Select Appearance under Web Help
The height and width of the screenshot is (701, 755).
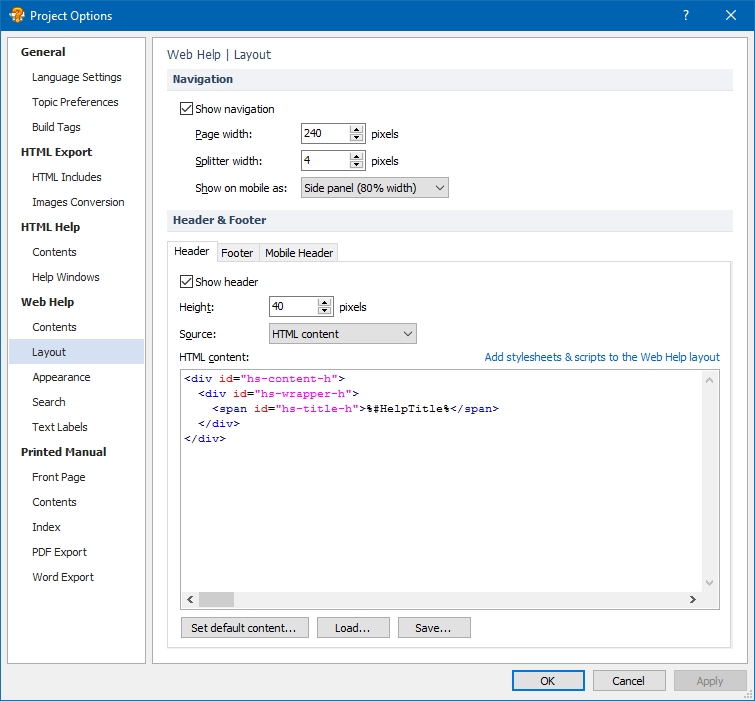tap(61, 377)
